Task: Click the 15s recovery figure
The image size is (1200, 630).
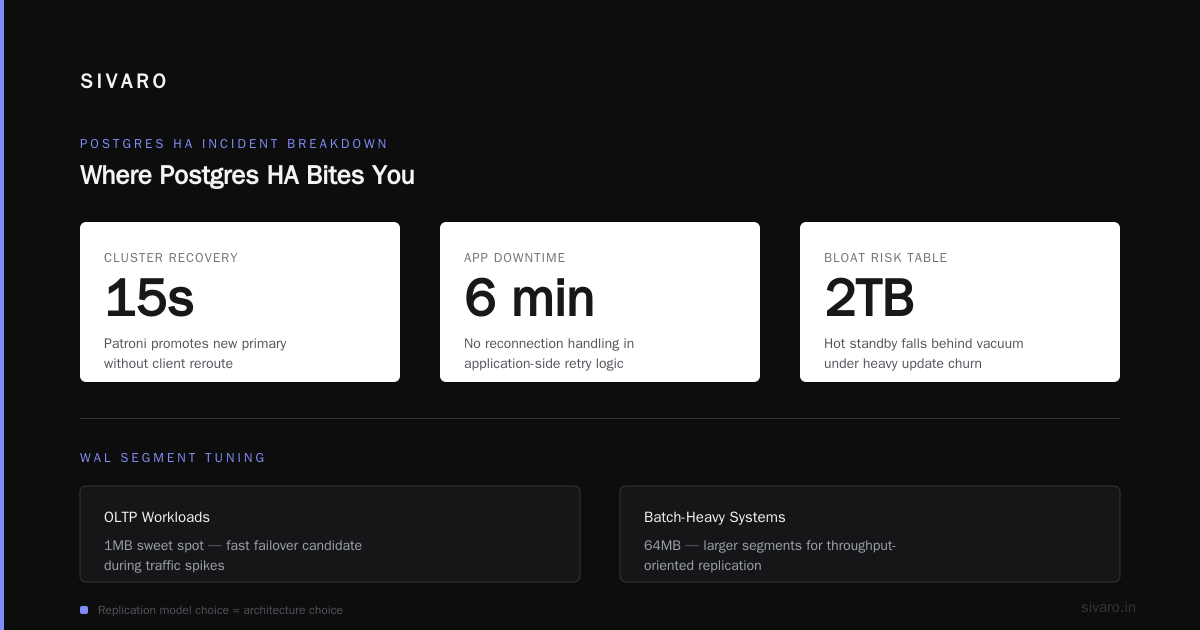Action: [149, 298]
